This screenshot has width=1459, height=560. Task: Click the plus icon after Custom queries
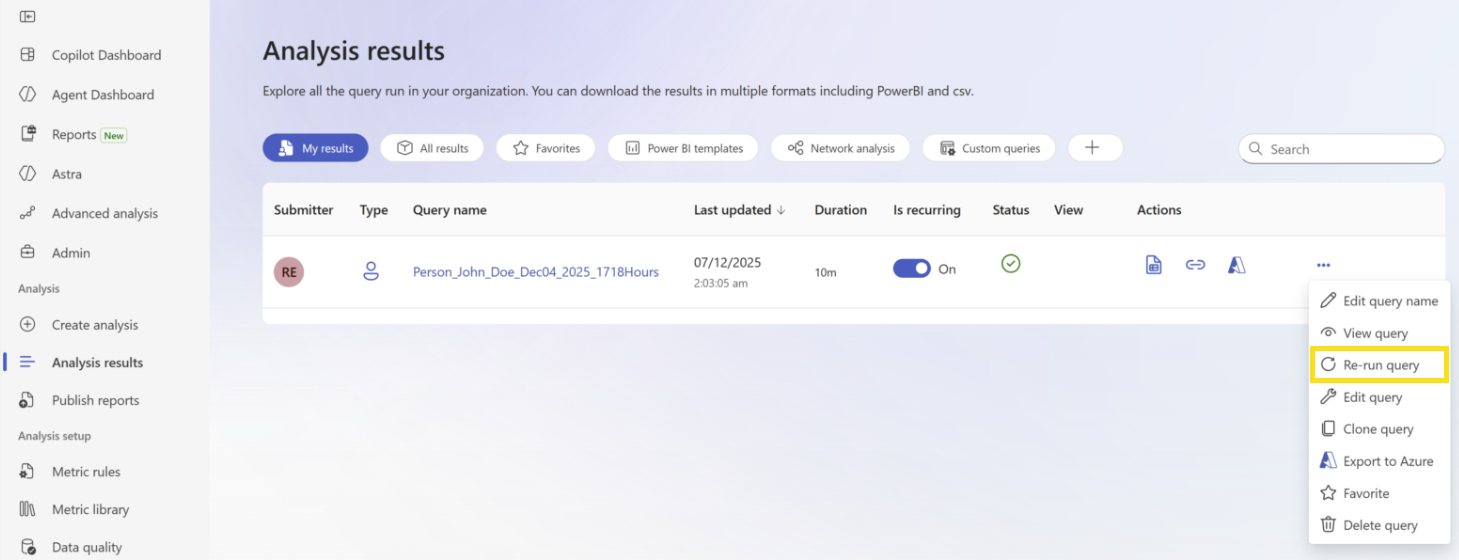pos(1094,148)
